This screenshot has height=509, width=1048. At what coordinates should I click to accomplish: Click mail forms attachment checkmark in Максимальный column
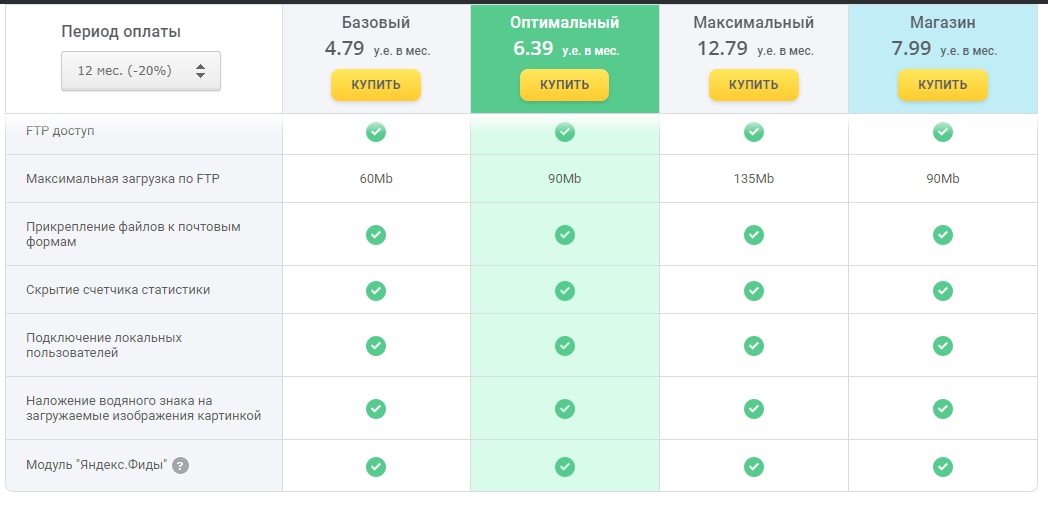tap(754, 234)
